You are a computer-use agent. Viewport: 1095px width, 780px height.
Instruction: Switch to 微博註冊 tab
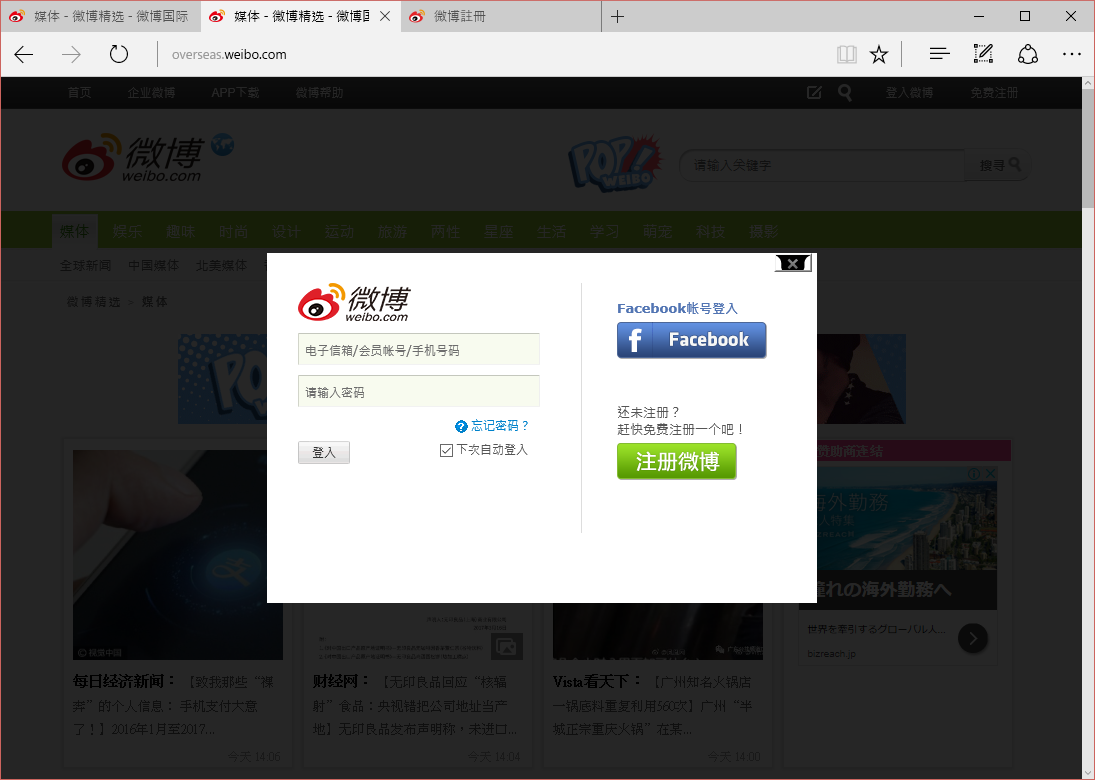pyautogui.click(x=501, y=16)
